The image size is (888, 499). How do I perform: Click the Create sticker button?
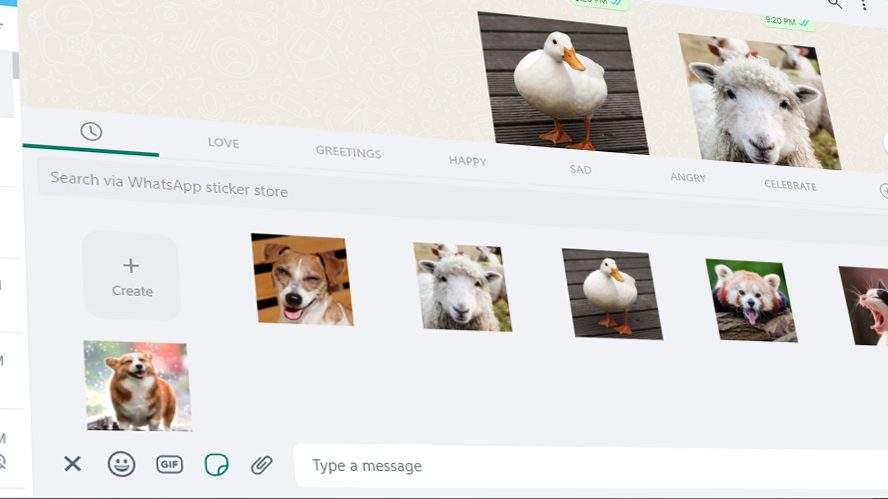click(131, 276)
